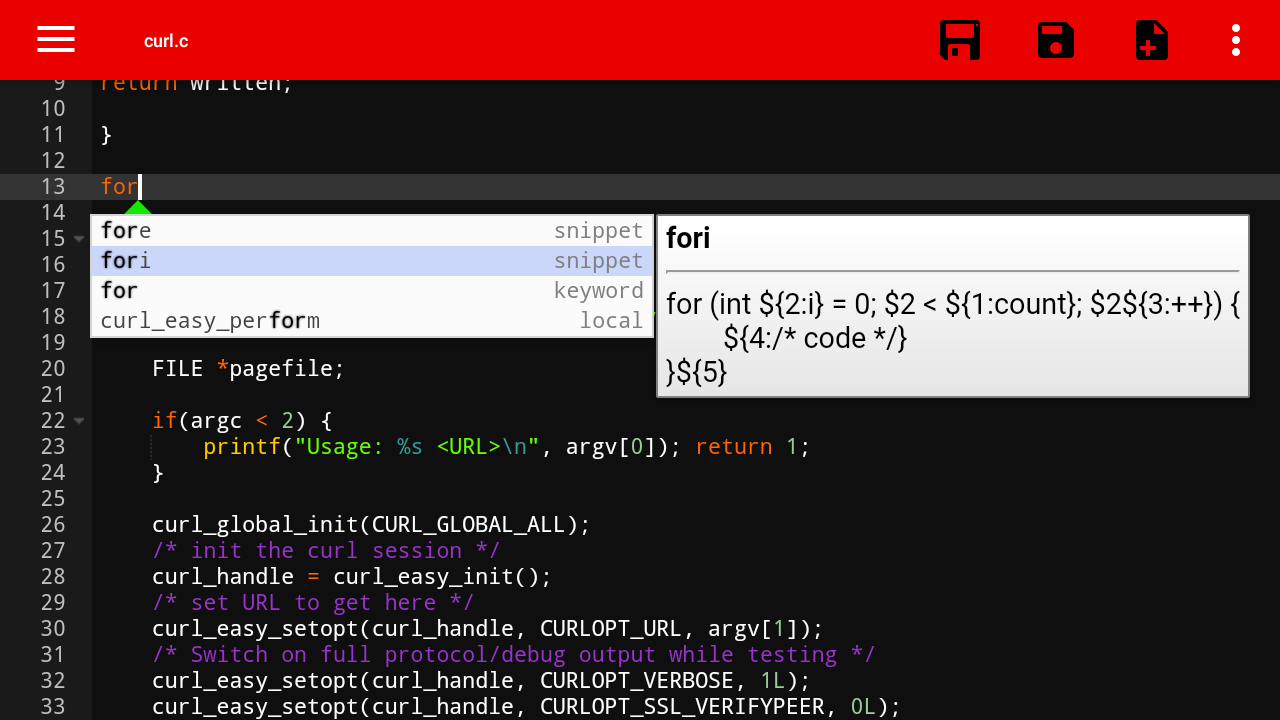Create a new file
The width and height of the screenshot is (1280, 720).
1151,40
